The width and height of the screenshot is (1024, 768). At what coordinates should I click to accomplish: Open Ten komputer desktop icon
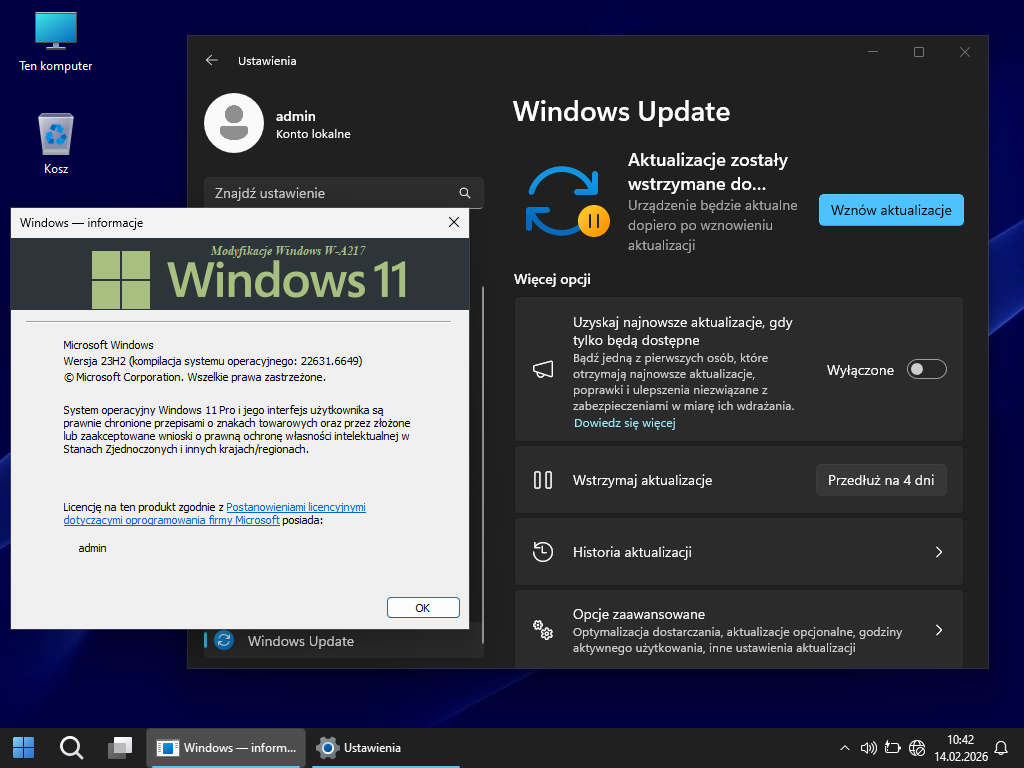pos(56,41)
